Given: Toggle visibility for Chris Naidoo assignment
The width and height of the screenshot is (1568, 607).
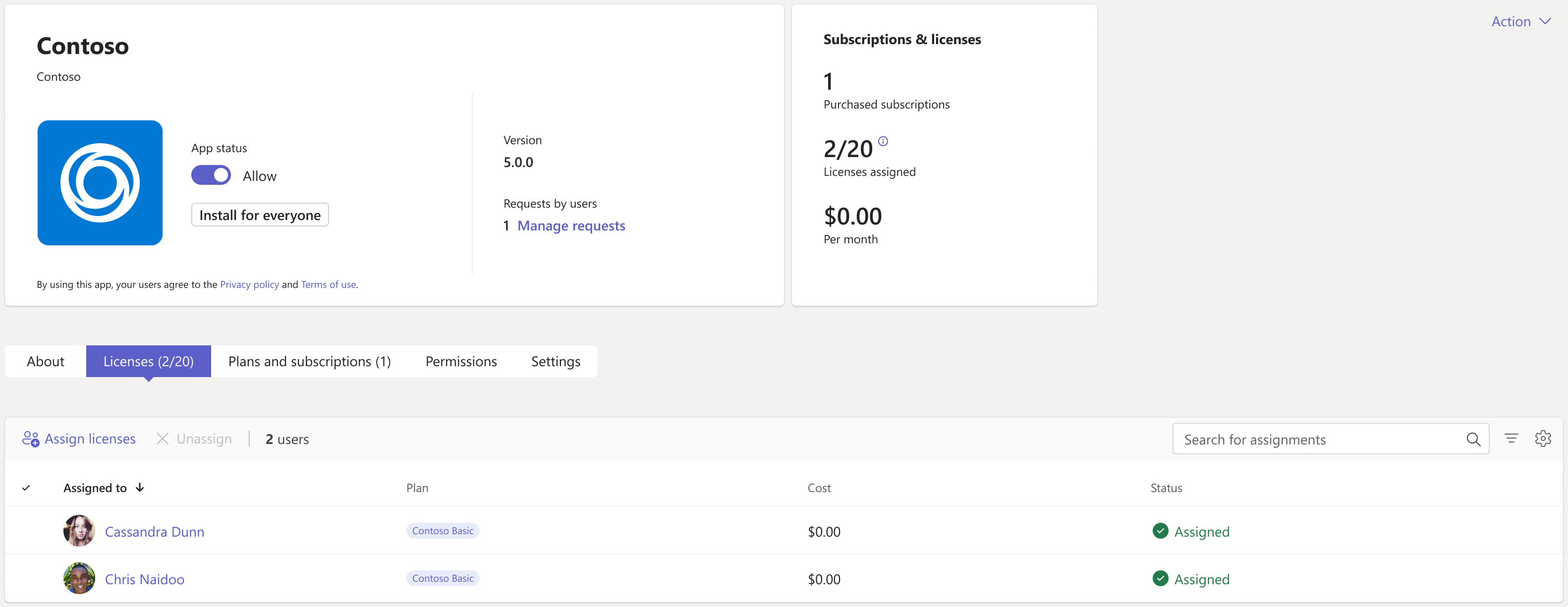Looking at the screenshot, I should point(27,578).
